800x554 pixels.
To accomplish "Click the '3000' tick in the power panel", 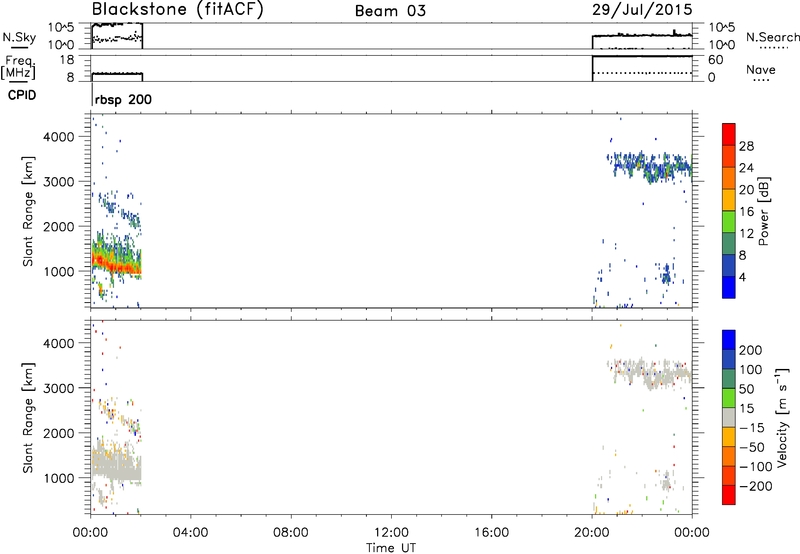I will [x=59, y=182].
